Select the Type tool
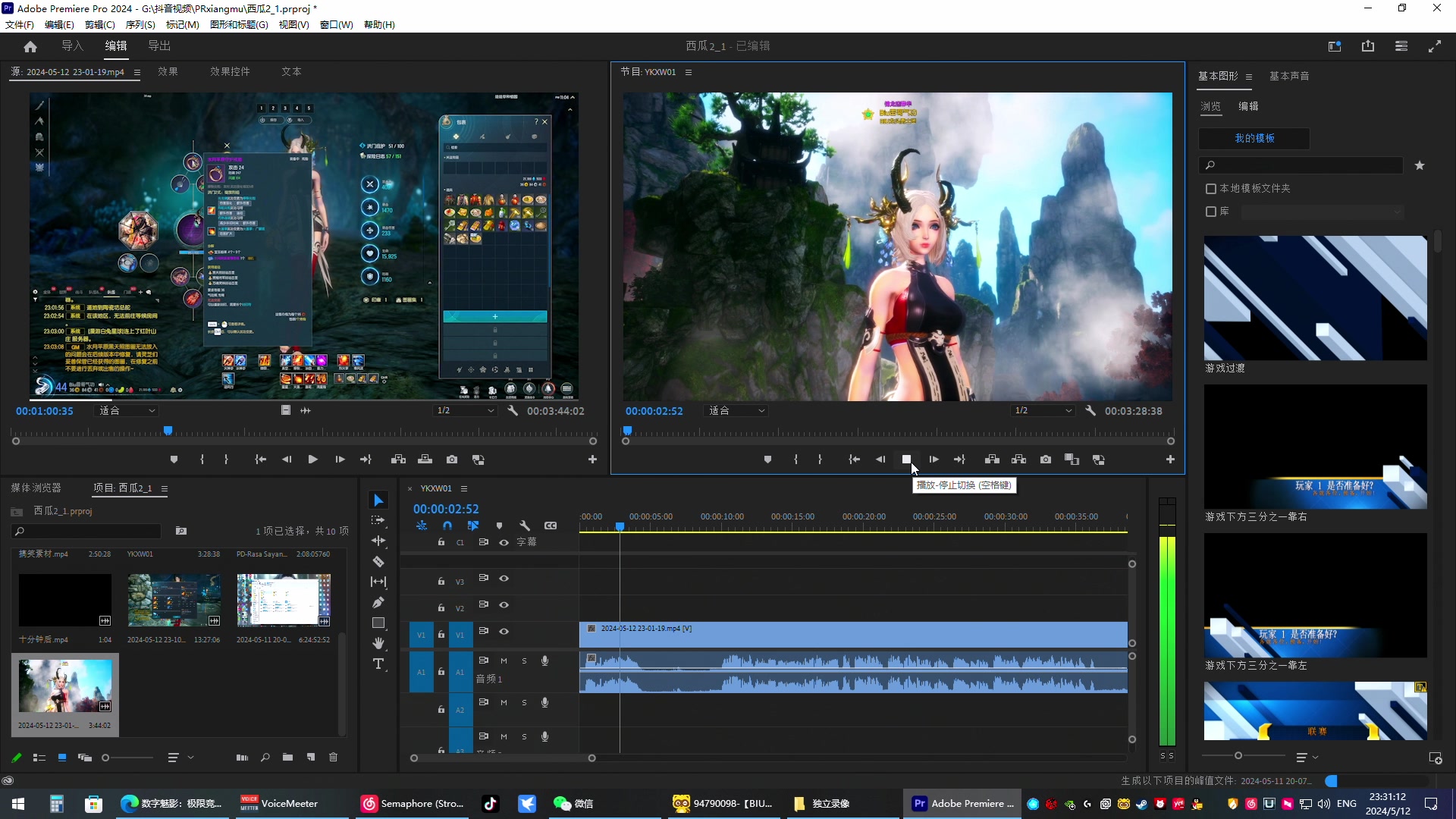Screen dimensions: 1456x819 [378, 664]
